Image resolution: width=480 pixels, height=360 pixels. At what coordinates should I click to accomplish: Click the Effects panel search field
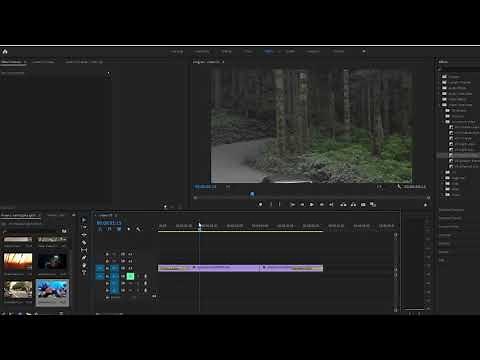pyautogui.click(x=459, y=69)
